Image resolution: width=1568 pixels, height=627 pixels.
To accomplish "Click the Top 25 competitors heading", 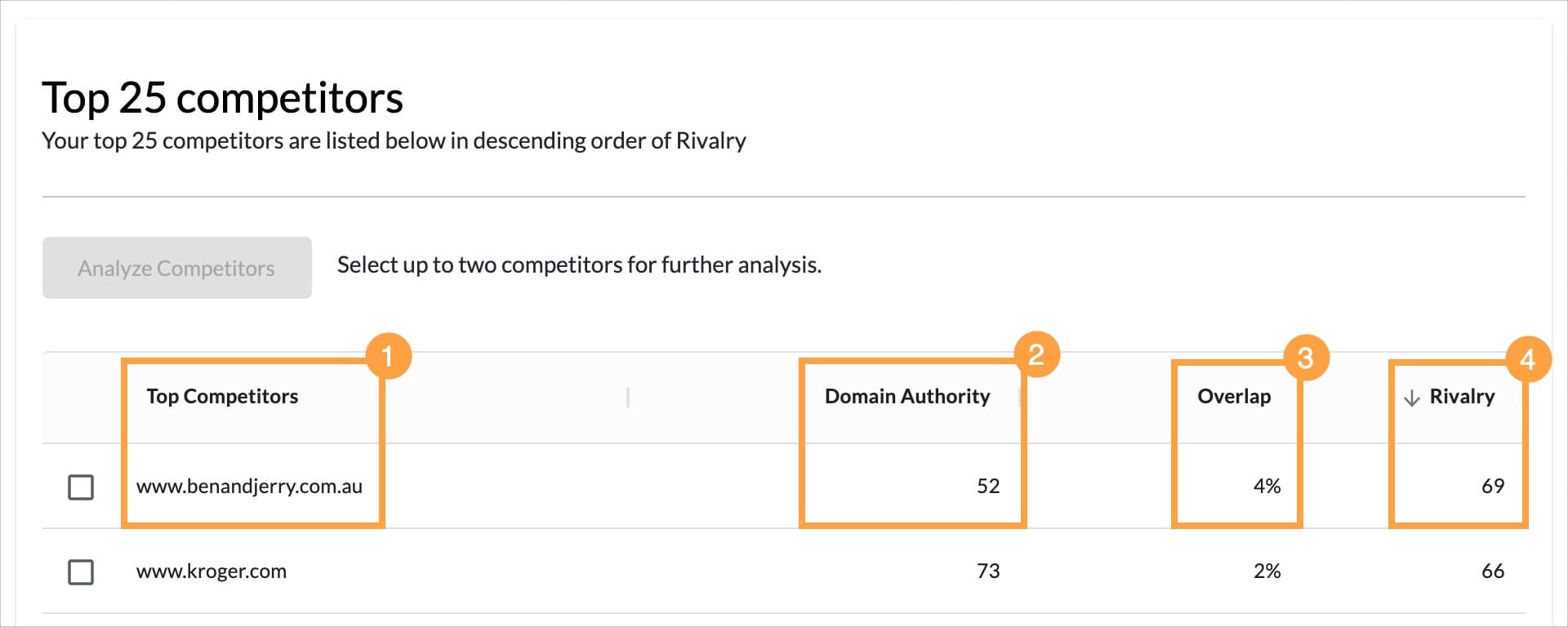I will [x=223, y=97].
